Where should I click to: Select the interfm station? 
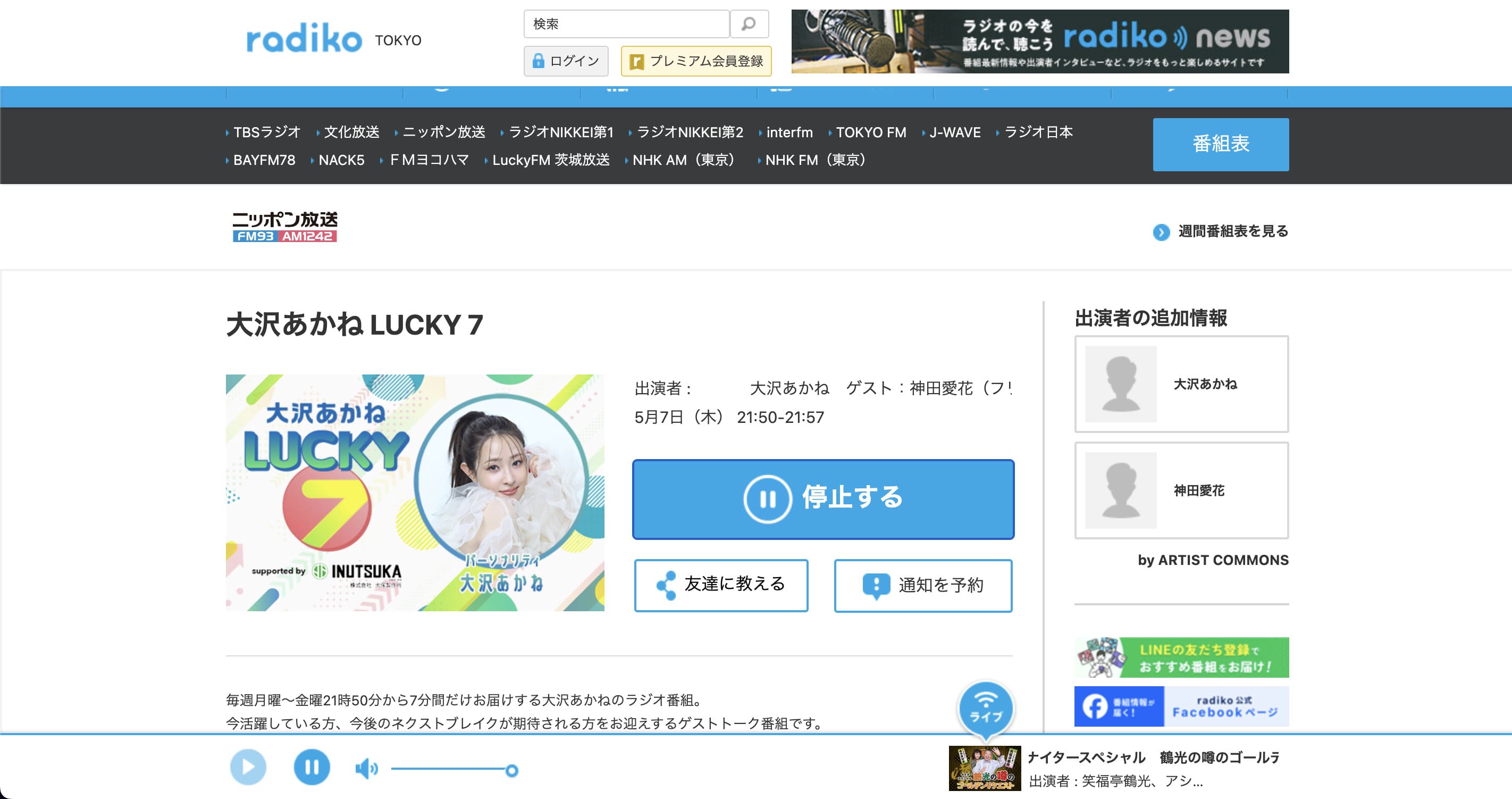(789, 132)
